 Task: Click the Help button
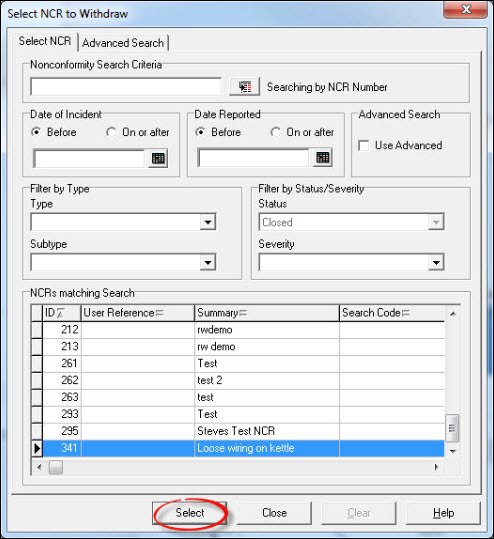pyautogui.click(x=443, y=513)
